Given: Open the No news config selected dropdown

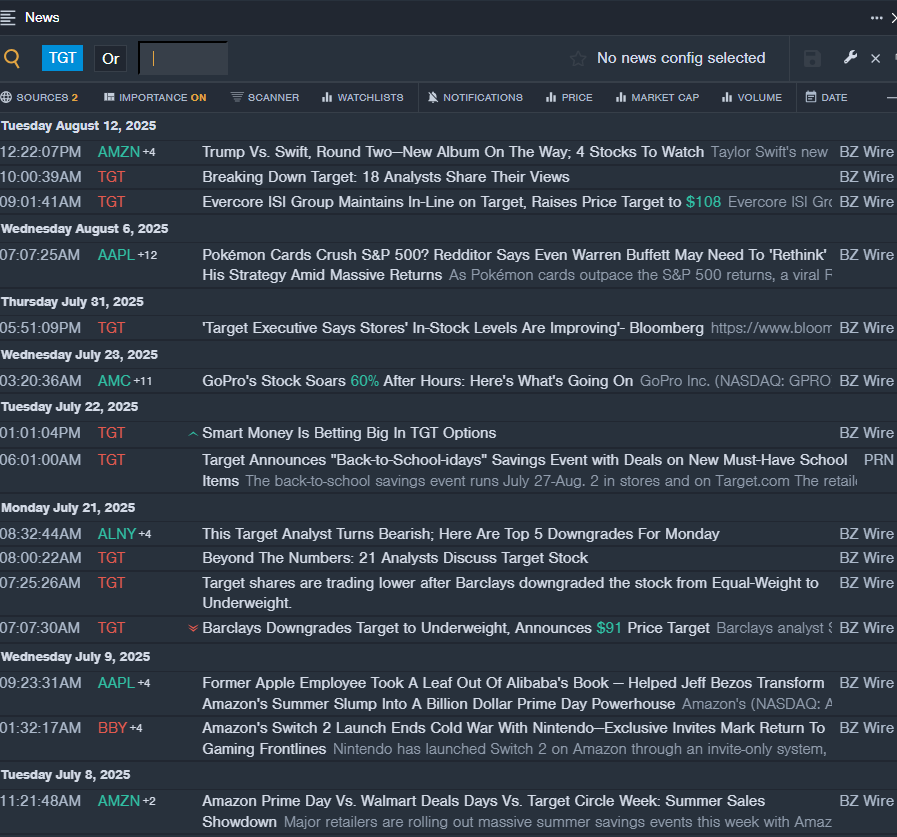Looking at the screenshot, I should tap(681, 58).
